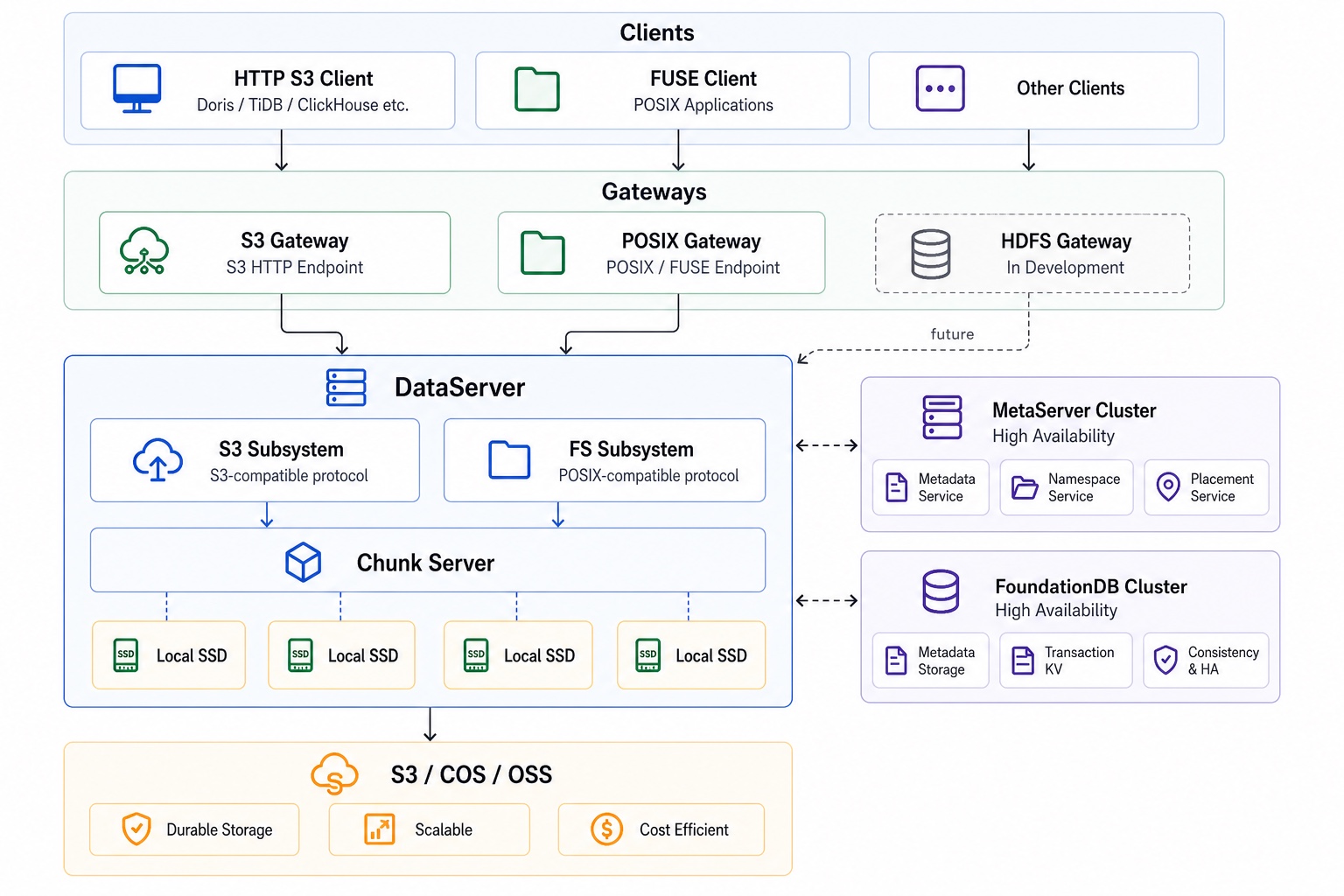Click the "Clients" section title
This screenshot has width=1344, height=896.
tap(656, 33)
